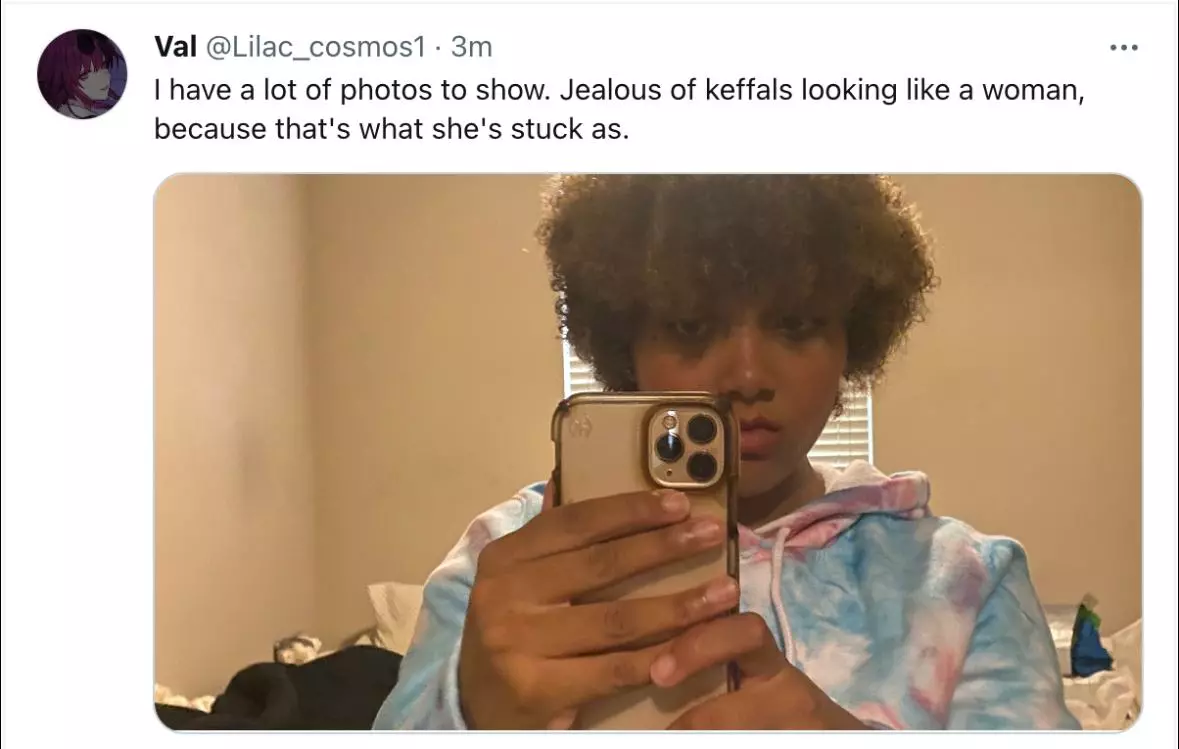Click the line "because that's what she's stuck as."
The width and height of the screenshot is (1179, 749).
coord(391,129)
